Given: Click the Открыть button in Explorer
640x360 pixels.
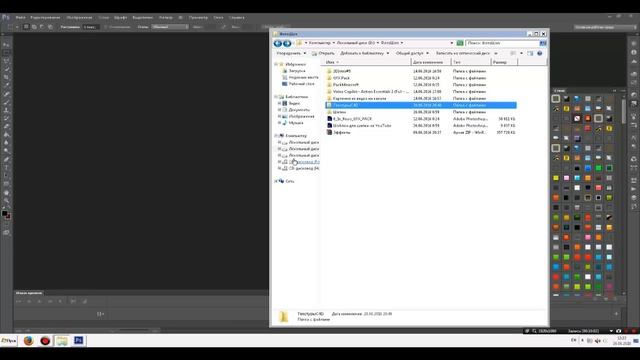Looking at the screenshot, I should [x=323, y=53].
